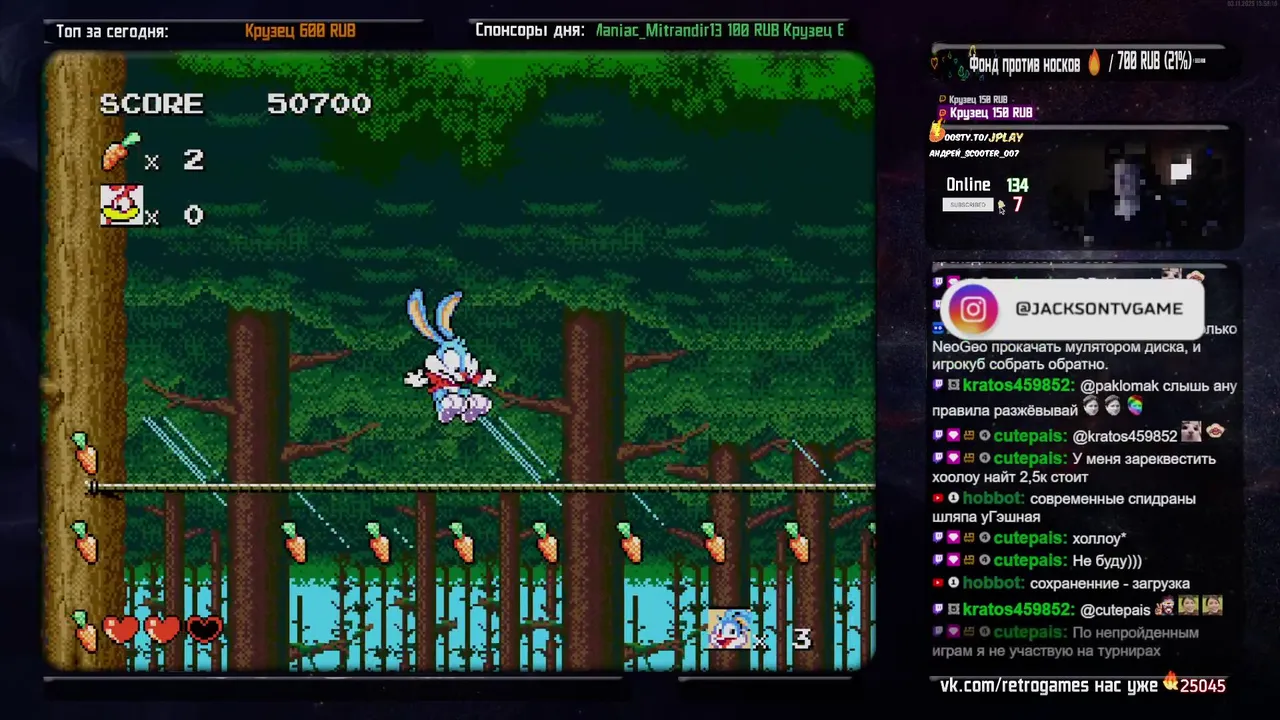The height and width of the screenshot is (720, 1280).
Task: Click the score value 50700
Action: point(319,104)
